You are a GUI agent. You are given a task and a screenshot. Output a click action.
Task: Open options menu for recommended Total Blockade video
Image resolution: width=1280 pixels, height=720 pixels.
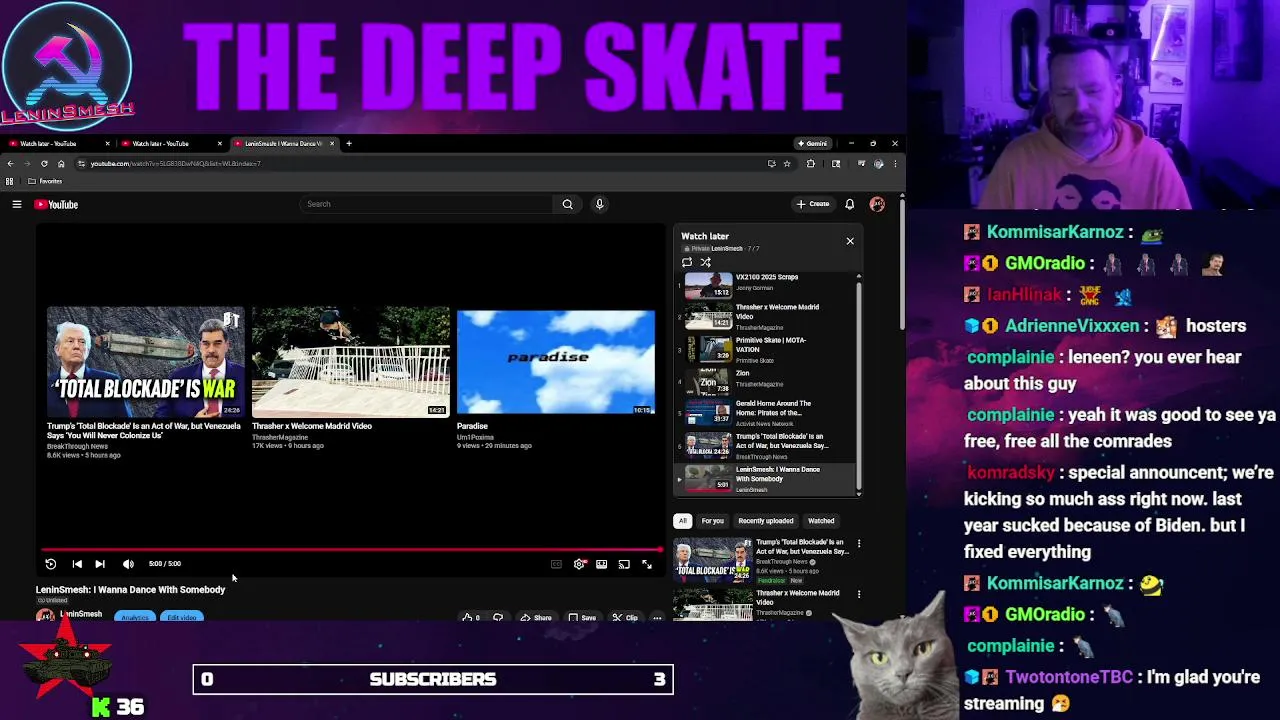(859, 544)
